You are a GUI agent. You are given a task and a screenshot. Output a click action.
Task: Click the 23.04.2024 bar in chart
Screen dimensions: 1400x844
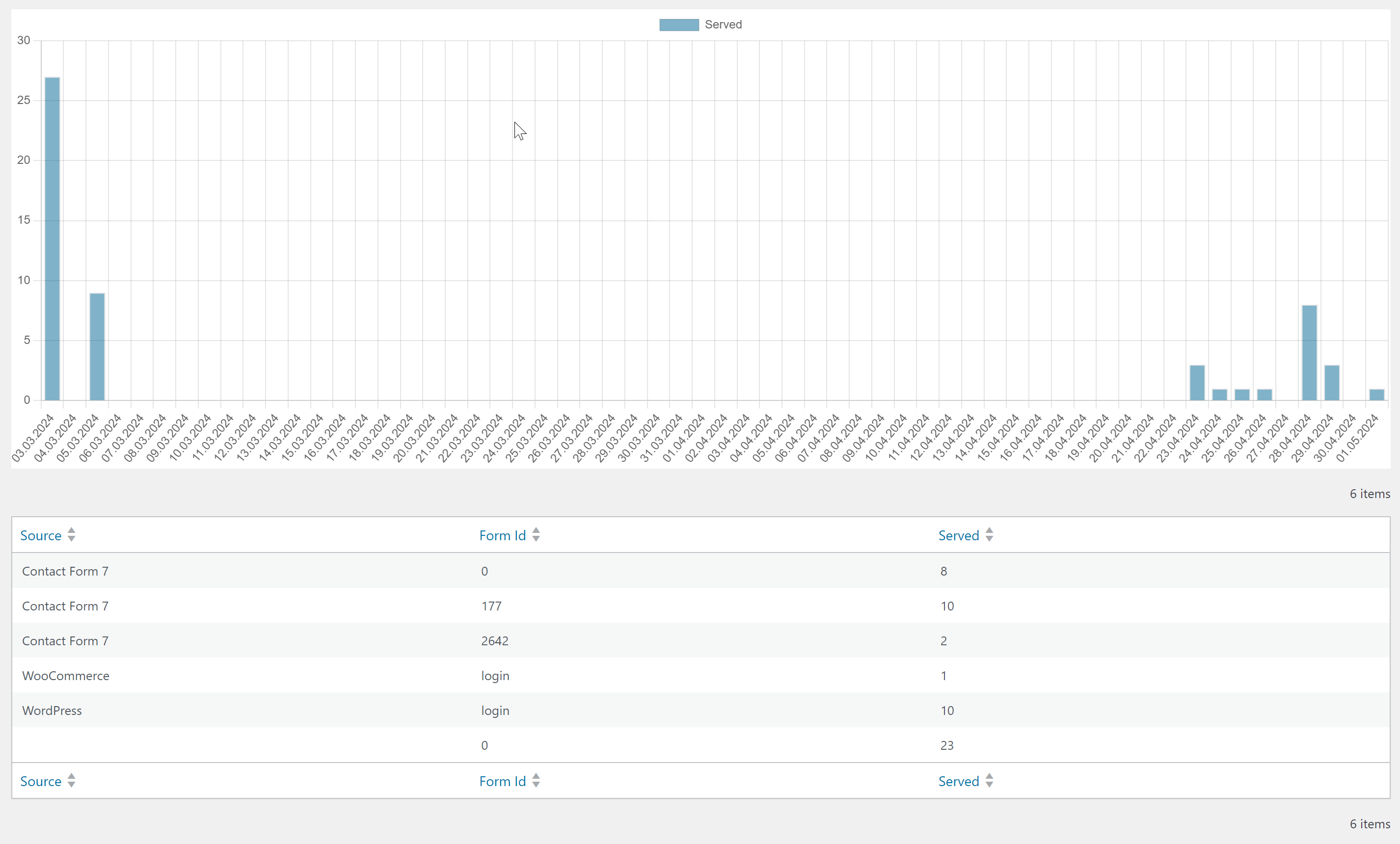coord(1197,383)
